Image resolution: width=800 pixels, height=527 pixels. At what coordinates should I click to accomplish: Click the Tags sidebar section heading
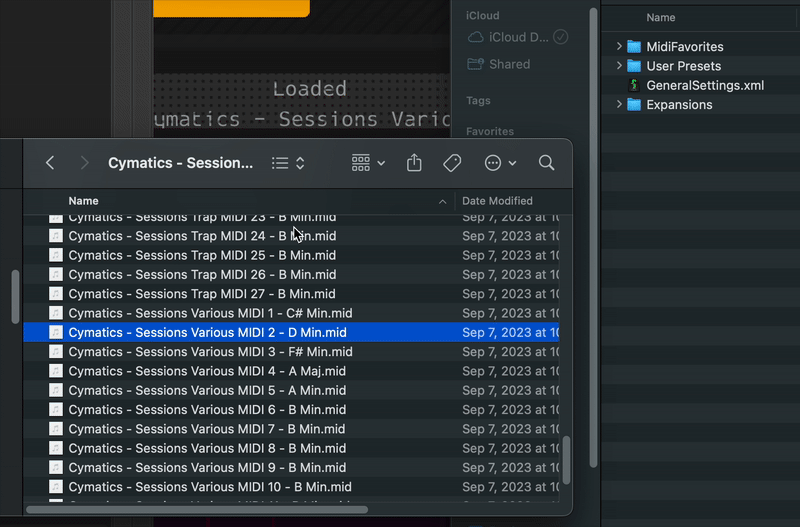[478, 101]
